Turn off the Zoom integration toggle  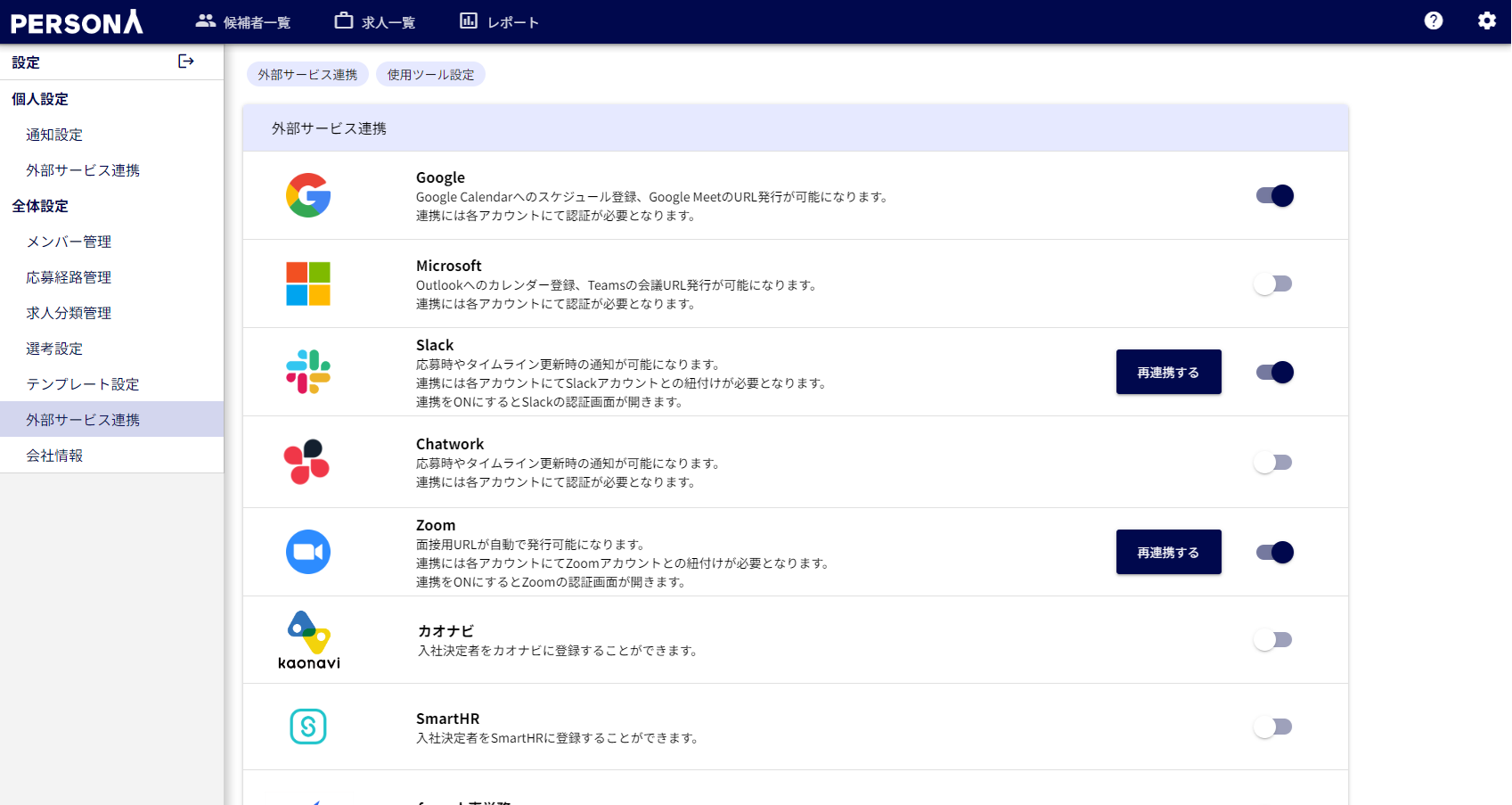pyautogui.click(x=1274, y=552)
